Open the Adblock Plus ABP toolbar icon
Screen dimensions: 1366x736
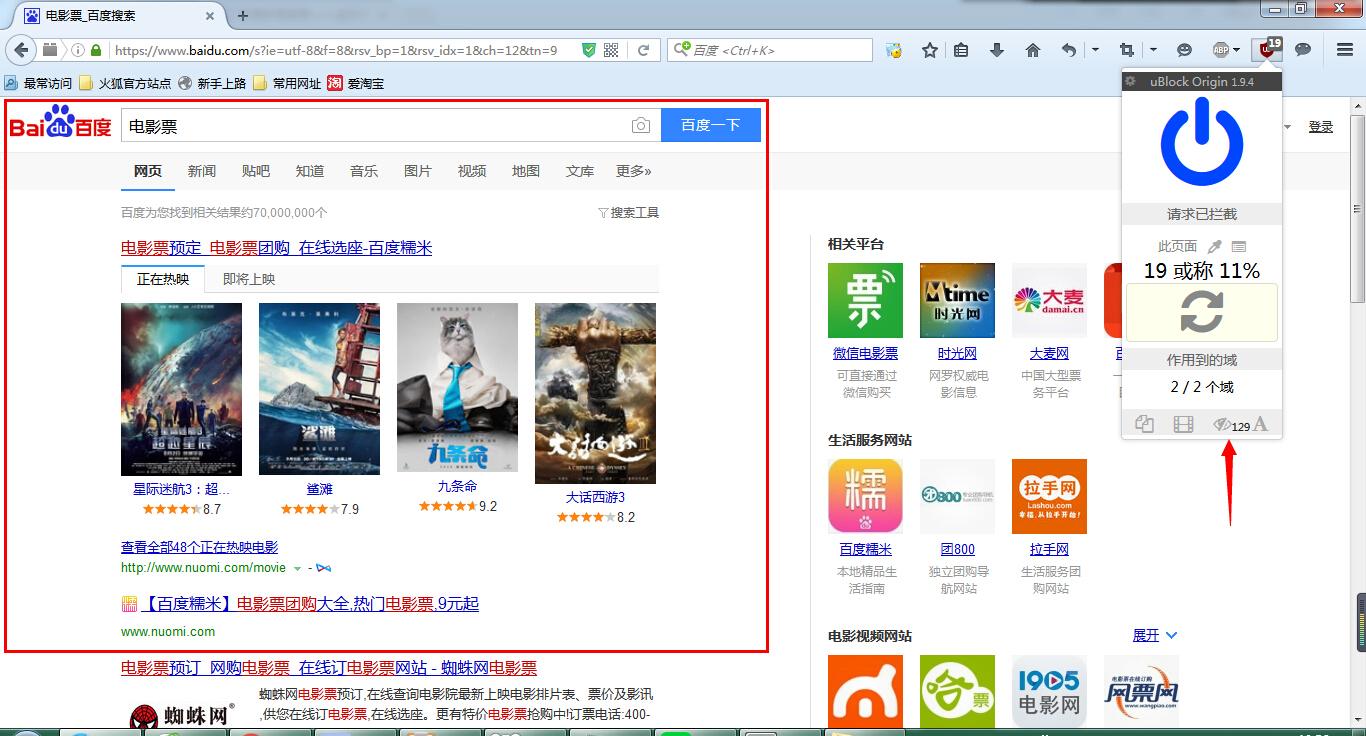click(1221, 50)
